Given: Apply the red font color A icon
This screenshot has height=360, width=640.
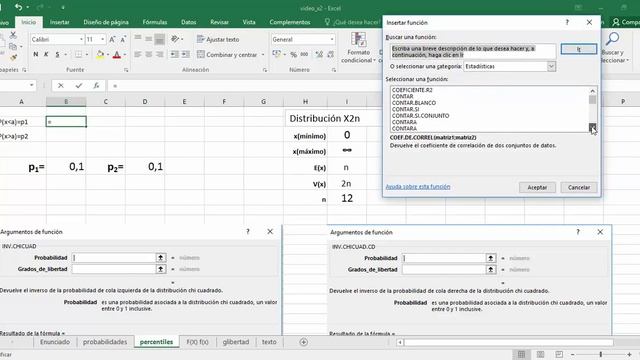Looking at the screenshot, I should 117,54.
